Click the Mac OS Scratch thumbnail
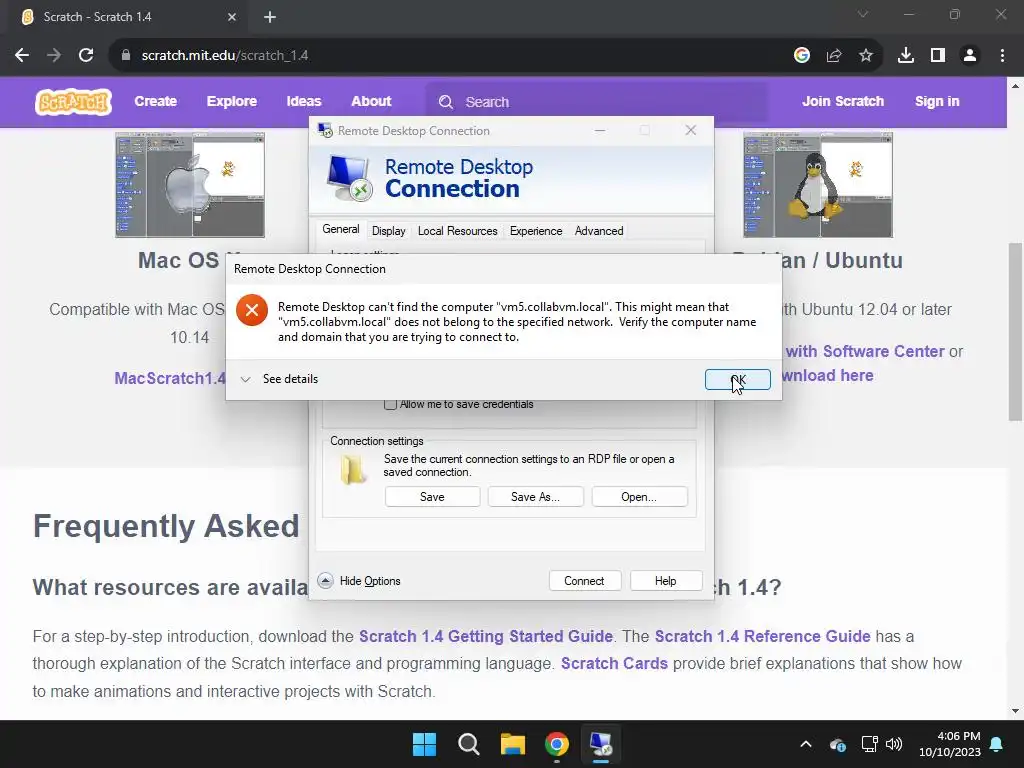 tap(190, 185)
